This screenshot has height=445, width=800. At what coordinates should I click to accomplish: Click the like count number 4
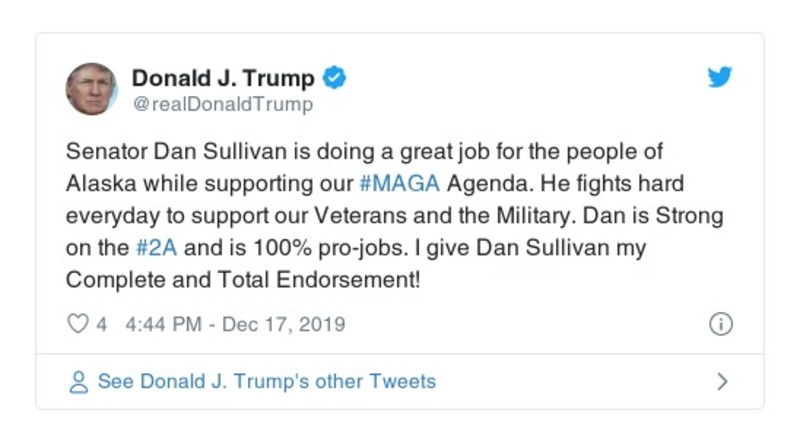(101, 324)
